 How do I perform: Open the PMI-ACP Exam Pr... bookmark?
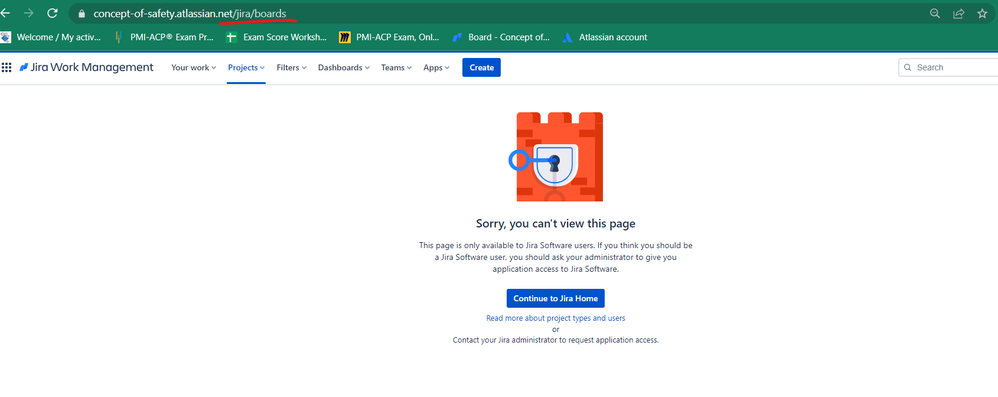click(164, 37)
